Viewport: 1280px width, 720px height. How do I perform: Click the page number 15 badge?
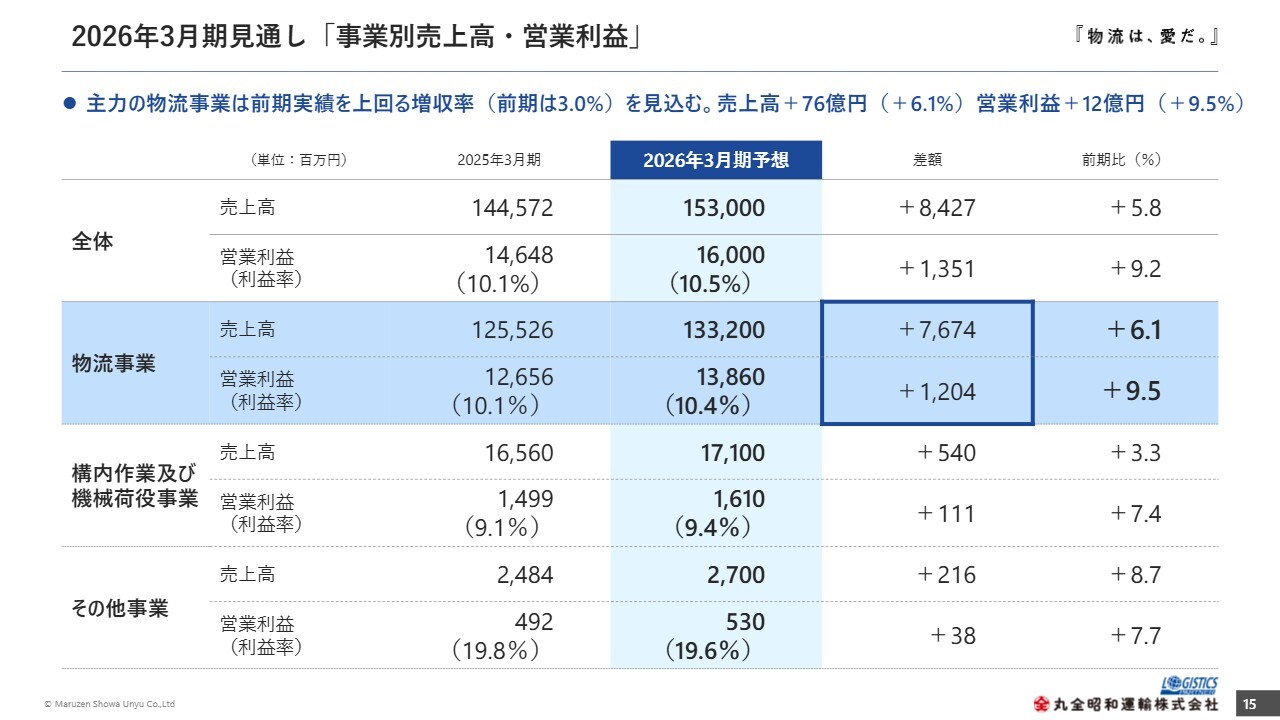click(x=1249, y=704)
